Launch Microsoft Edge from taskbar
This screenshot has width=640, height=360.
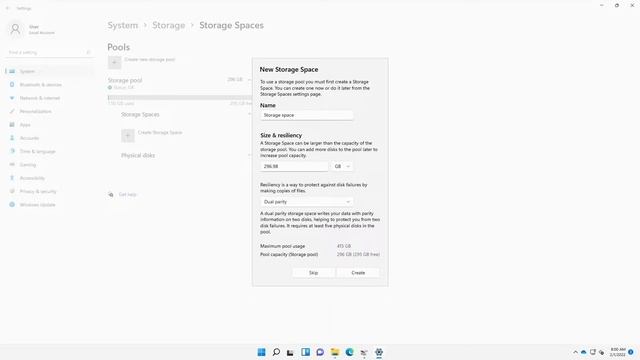coord(349,352)
